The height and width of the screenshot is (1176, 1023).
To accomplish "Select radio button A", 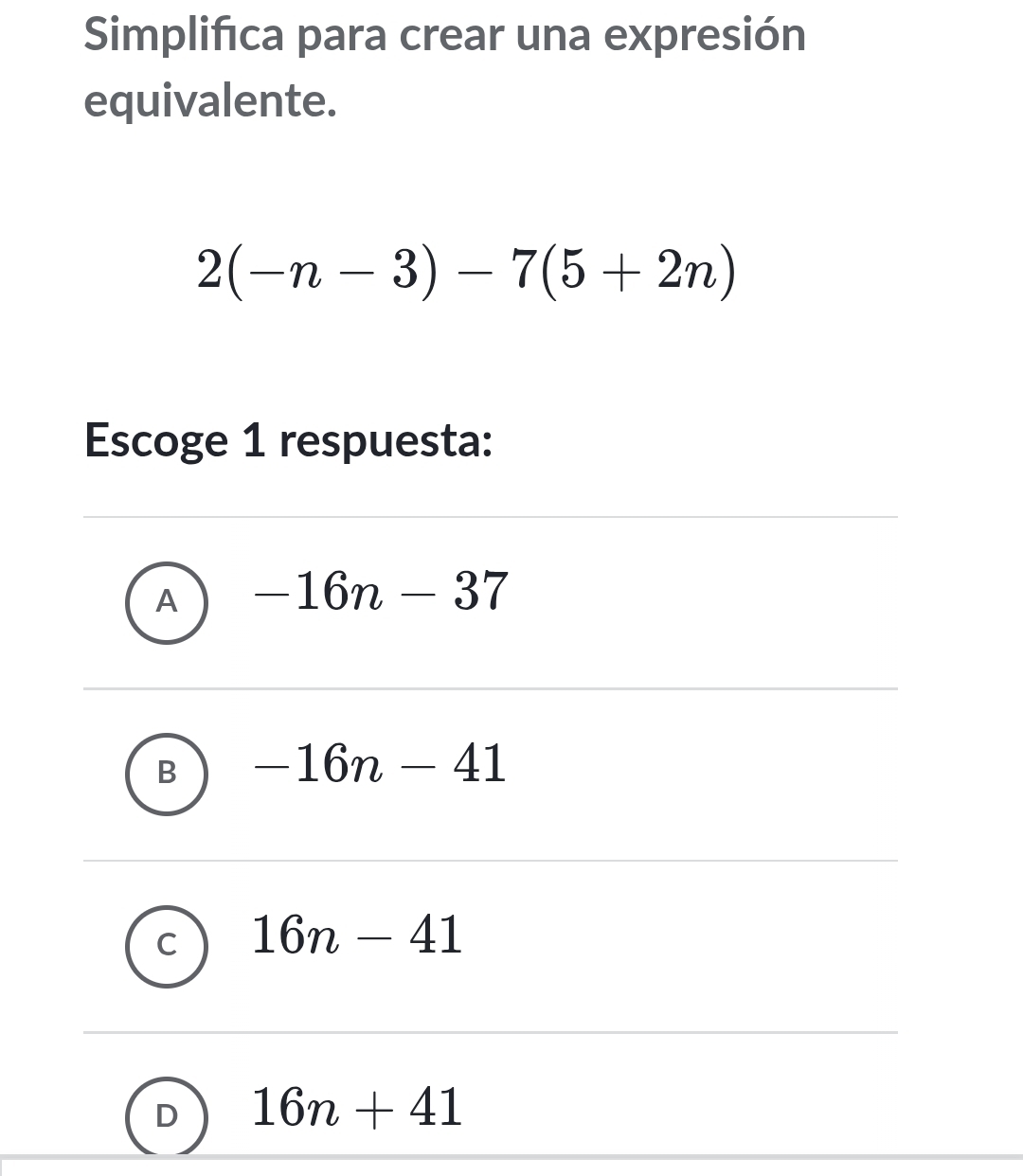I will tap(167, 602).
